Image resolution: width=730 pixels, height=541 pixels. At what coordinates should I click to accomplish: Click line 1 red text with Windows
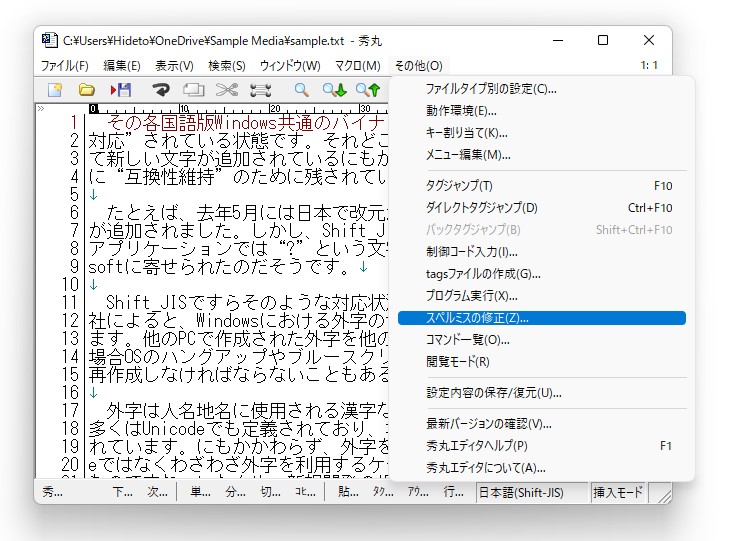(247, 122)
